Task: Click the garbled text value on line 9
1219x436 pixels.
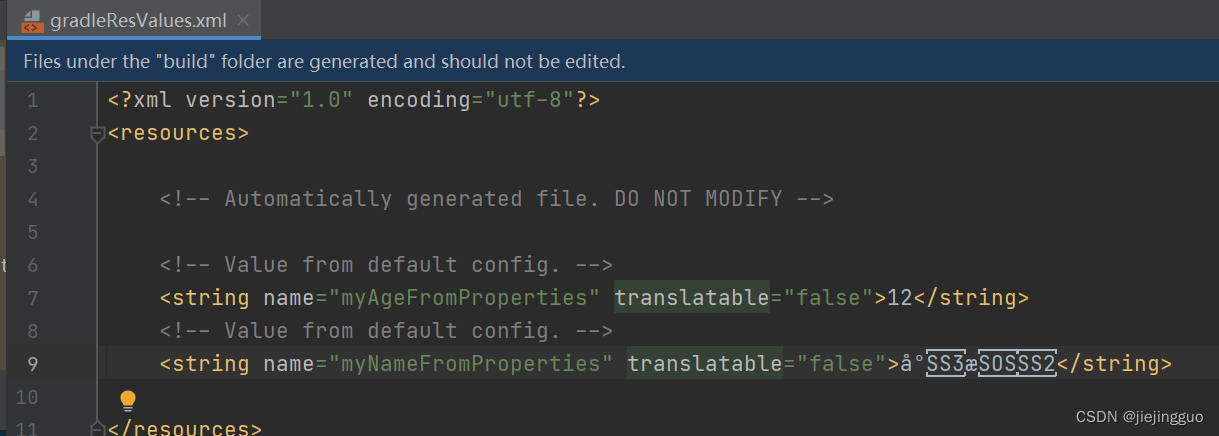Action: pyautogui.click(x=978, y=364)
